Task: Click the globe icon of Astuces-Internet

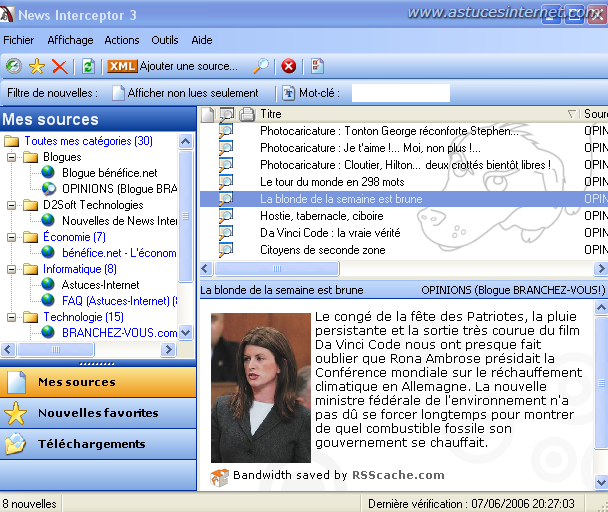Action: 48,284
